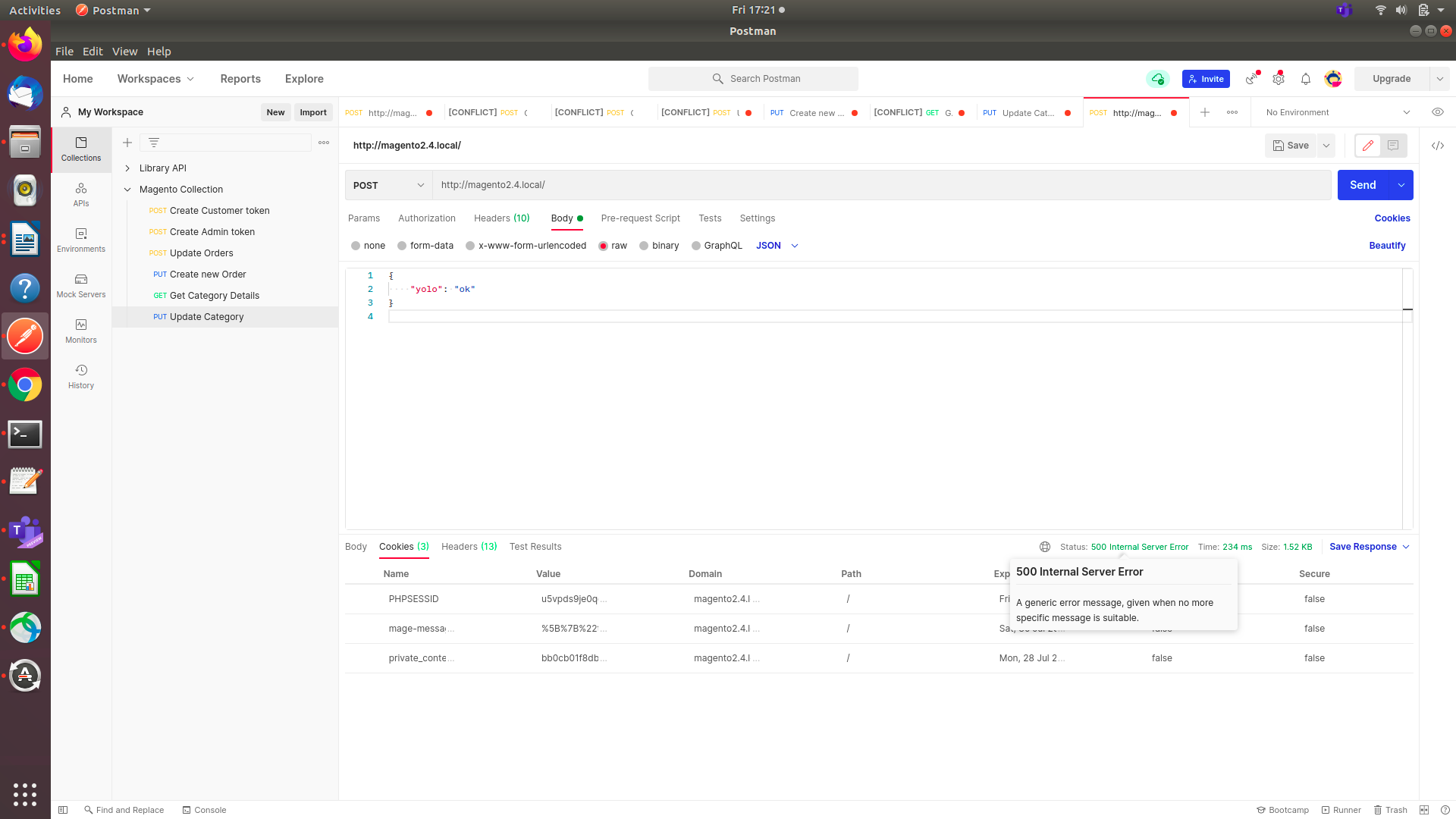This screenshot has width=1456, height=819.
Task: Click the request URL input field
Action: 882,185
